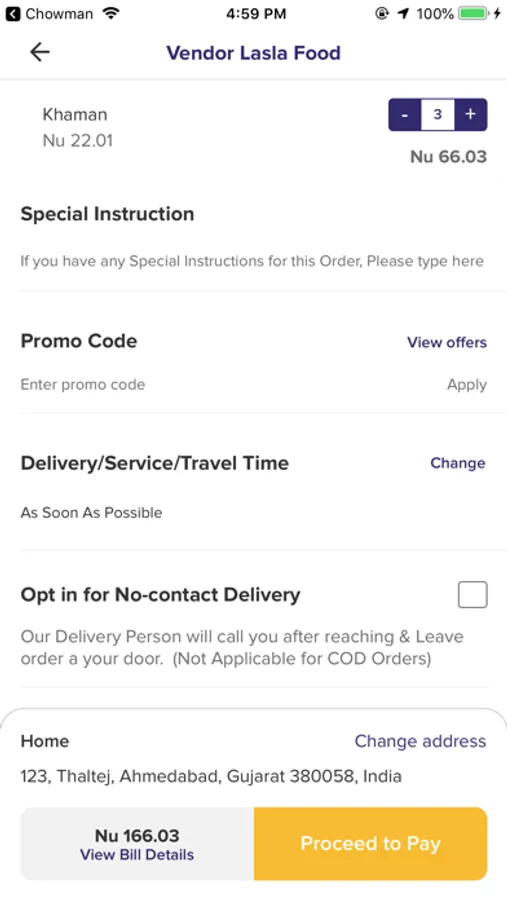The height and width of the screenshot is (900, 507).
Task: Tap the battery indicator icon
Action: click(474, 13)
